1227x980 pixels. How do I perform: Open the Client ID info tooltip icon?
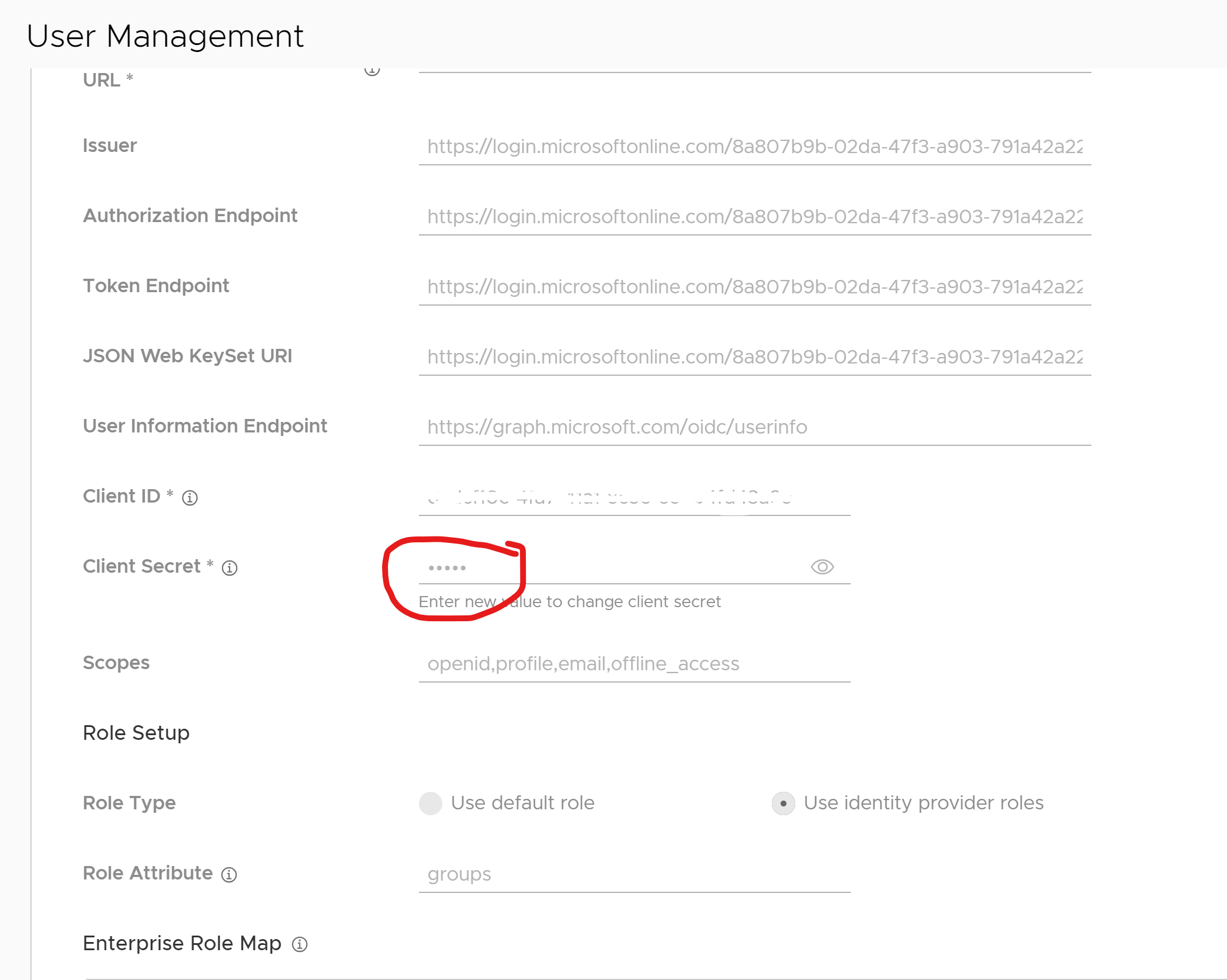click(190, 498)
